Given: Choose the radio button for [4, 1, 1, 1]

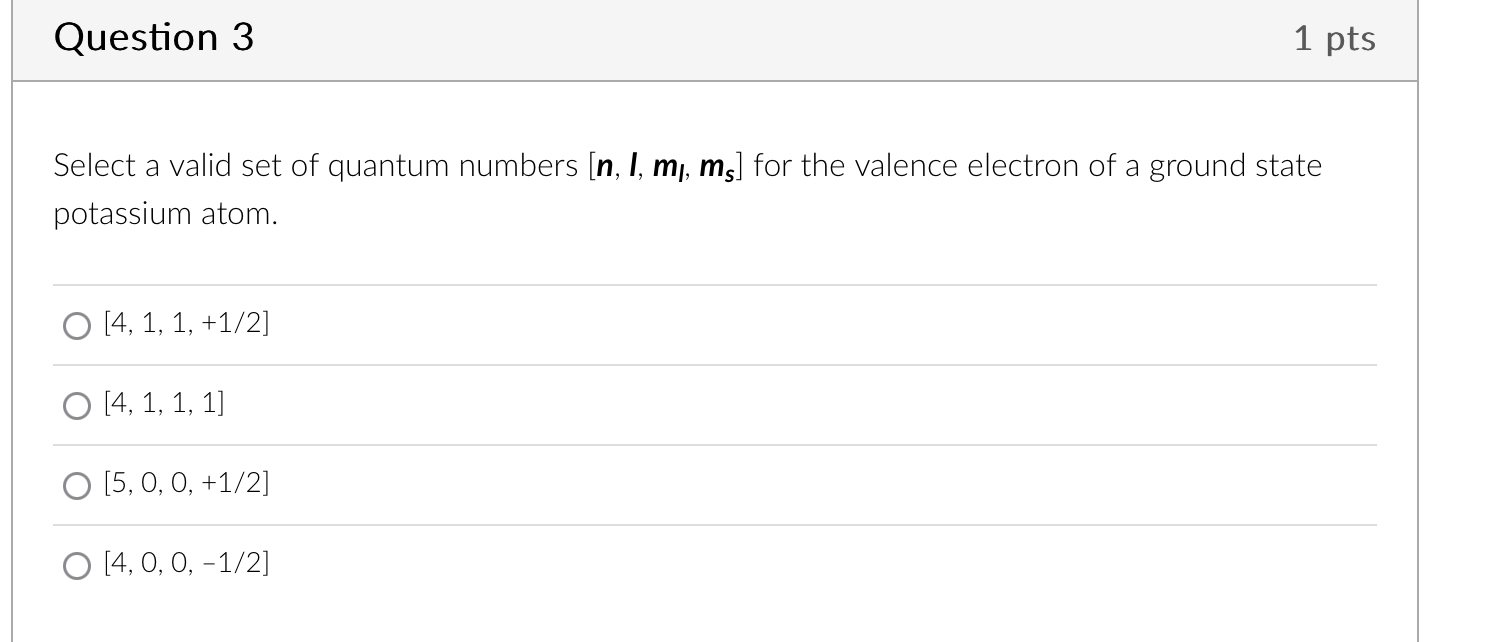Looking at the screenshot, I should (x=77, y=406).
